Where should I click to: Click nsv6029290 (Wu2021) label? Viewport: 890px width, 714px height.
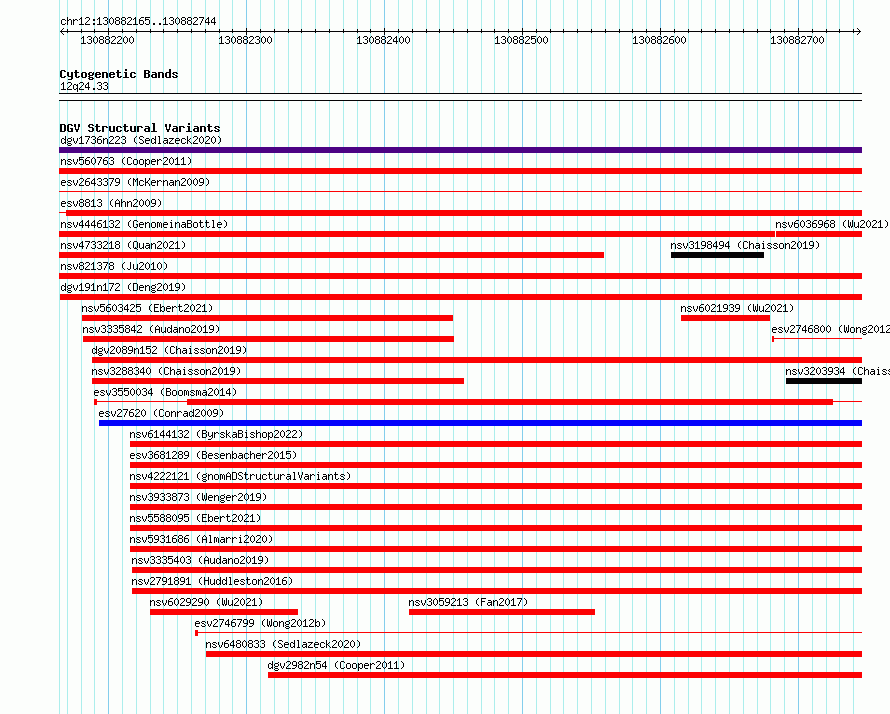point(206,602)
